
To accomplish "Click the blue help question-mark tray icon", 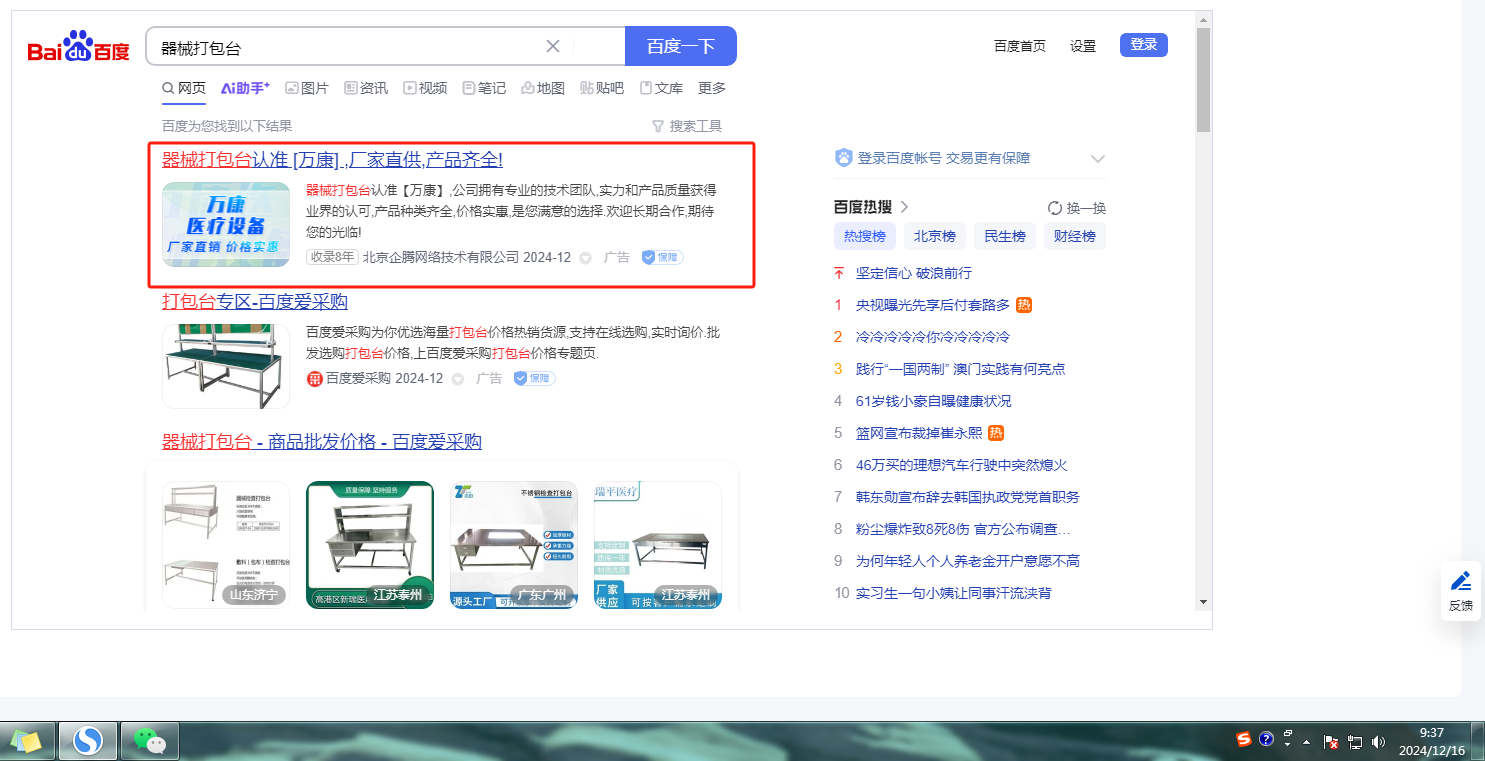I will [1266, 740].
